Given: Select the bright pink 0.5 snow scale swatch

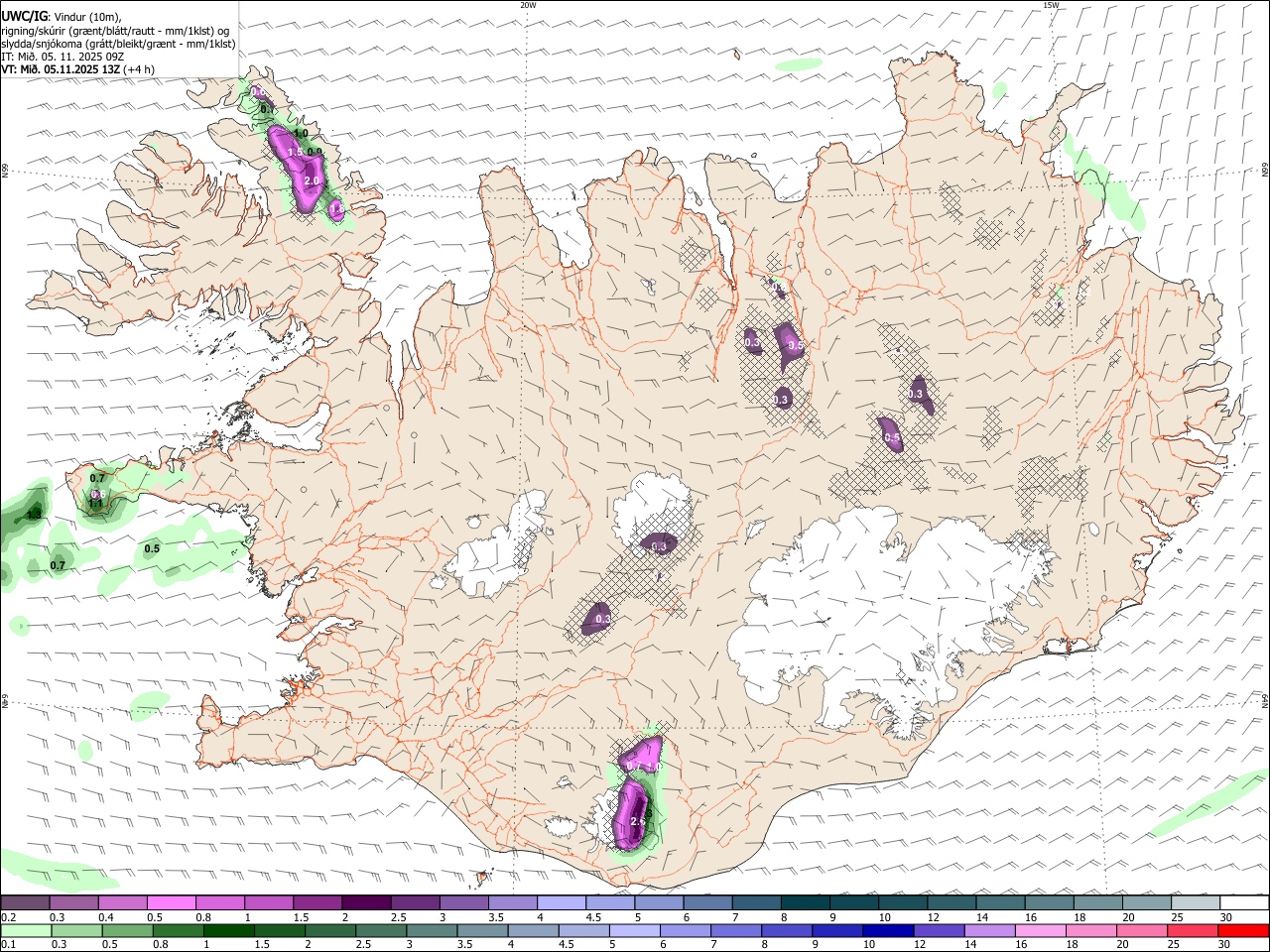Looking at the screenshot, I should 171,903.
